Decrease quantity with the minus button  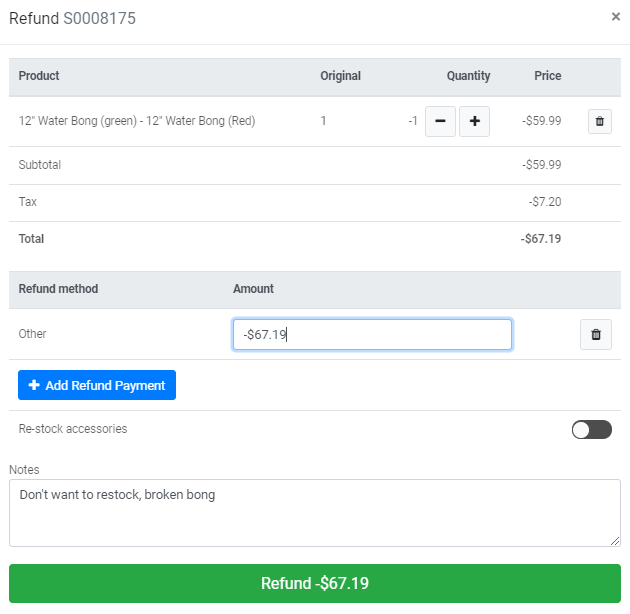(440, 121)
